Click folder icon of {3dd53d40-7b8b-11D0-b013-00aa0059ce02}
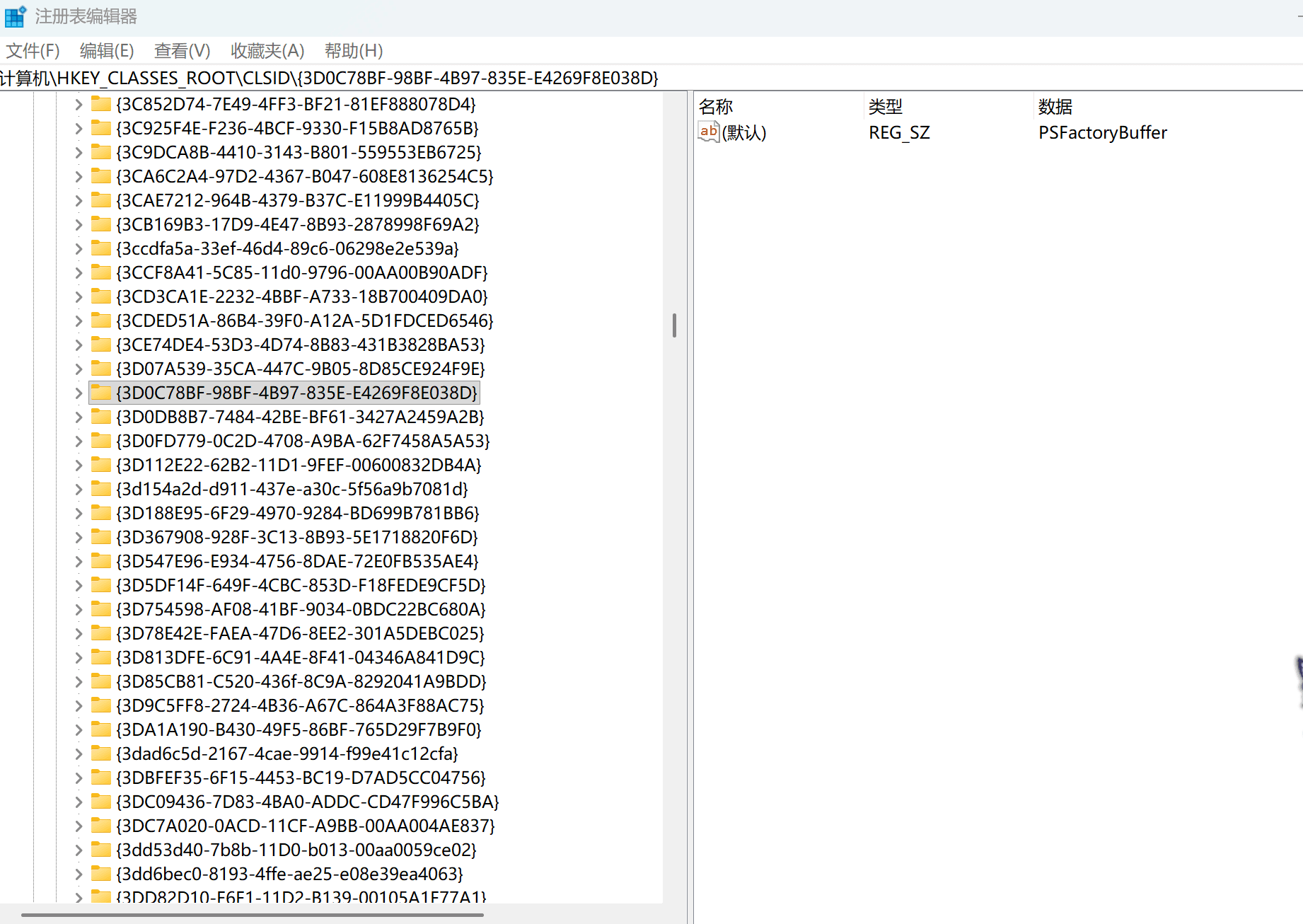This screenshot has width=1303, height=924. tap(101, 850)
